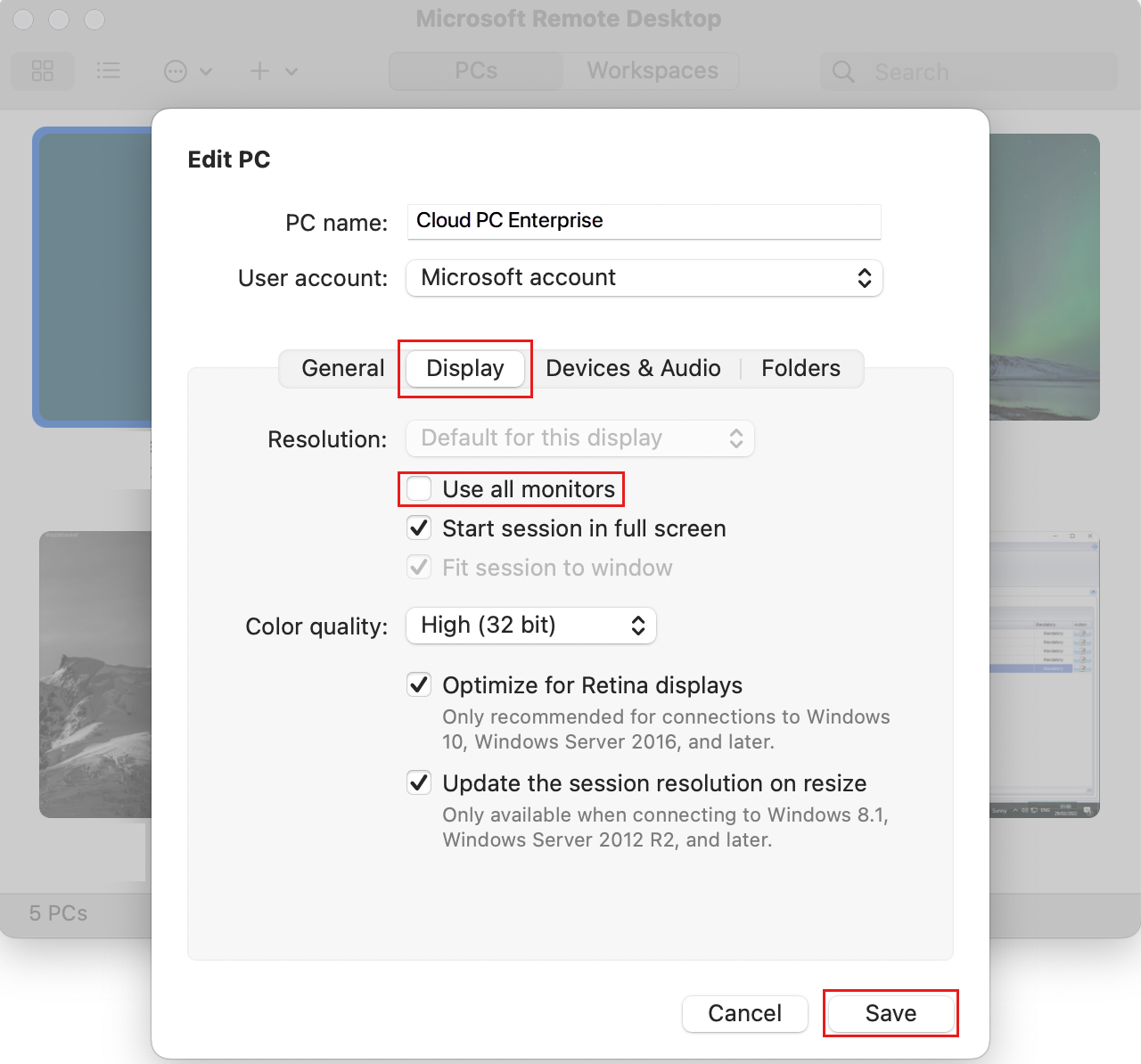This screenshot has height=1064, width=1141.
Task: Click the PC name input field
Action: point(644,221)
